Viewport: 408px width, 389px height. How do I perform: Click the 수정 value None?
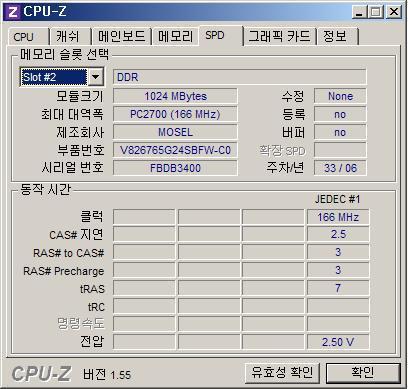point(340,96)
